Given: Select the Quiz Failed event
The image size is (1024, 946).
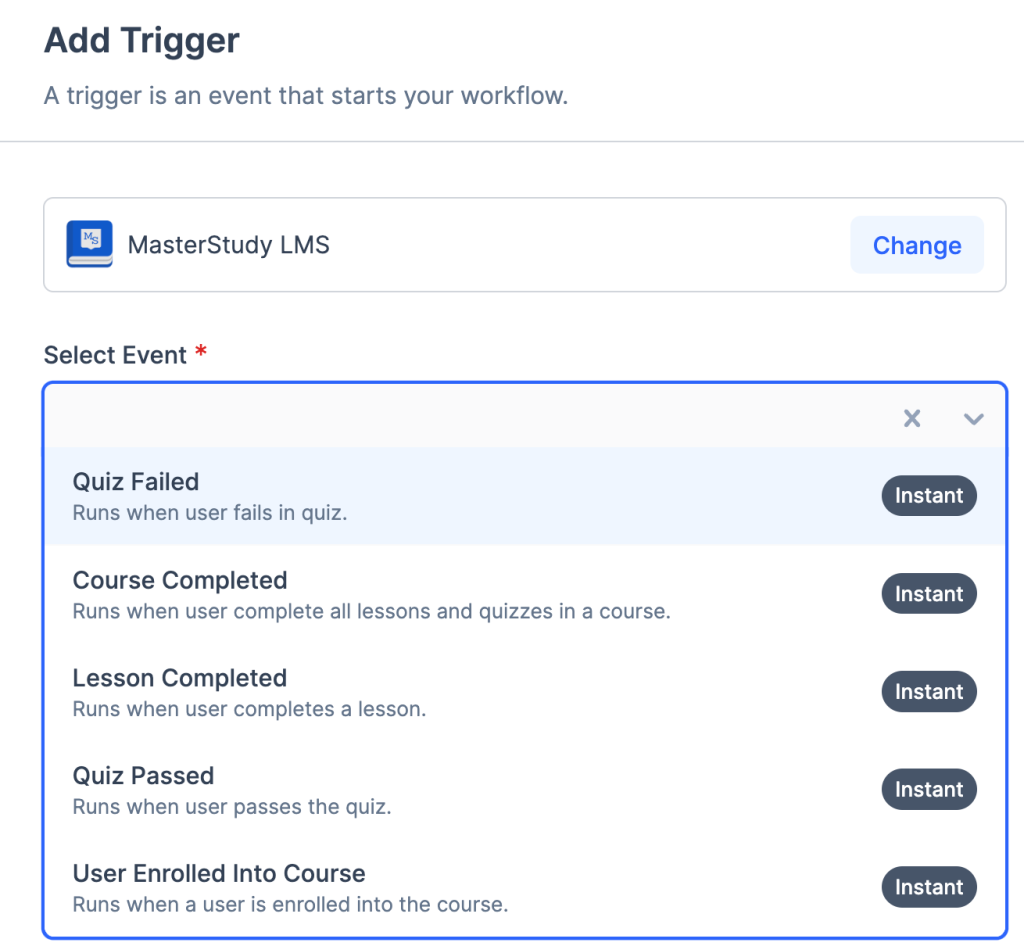Looking at the screenshot, I should pos(136,482).
